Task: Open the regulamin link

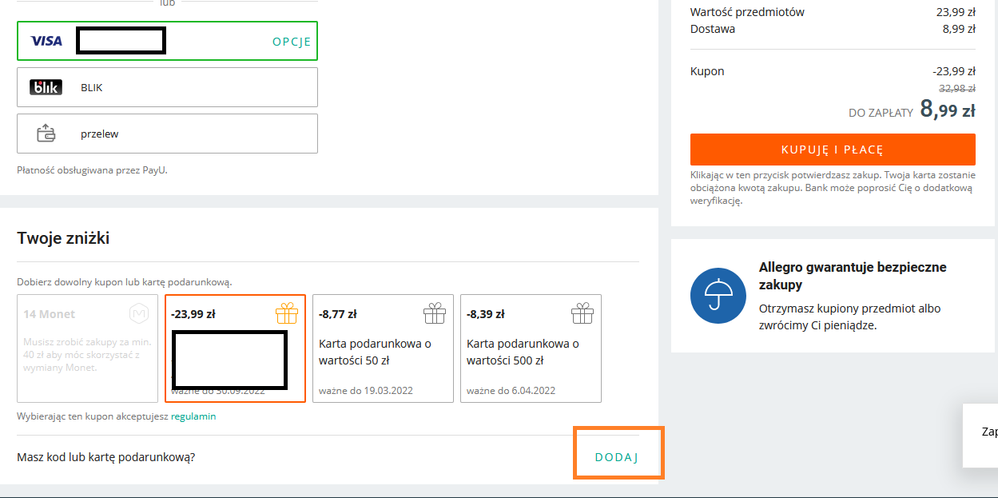Action: (x=193, y=416)
